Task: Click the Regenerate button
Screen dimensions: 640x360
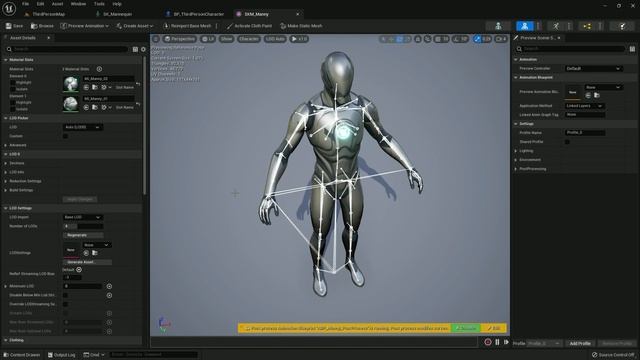Action: 83,235
